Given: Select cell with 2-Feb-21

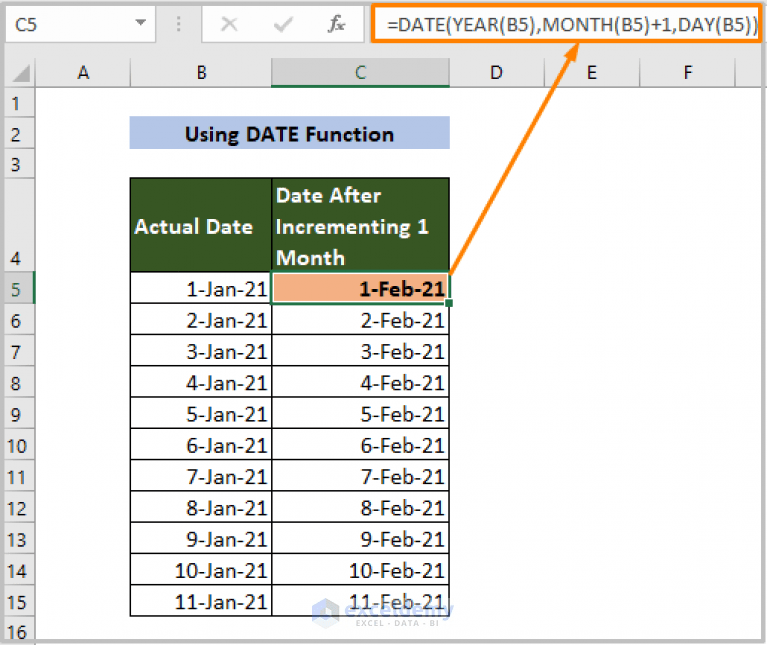Looking at the screenshot, I should pyautogui.click(x=361, y=320).
